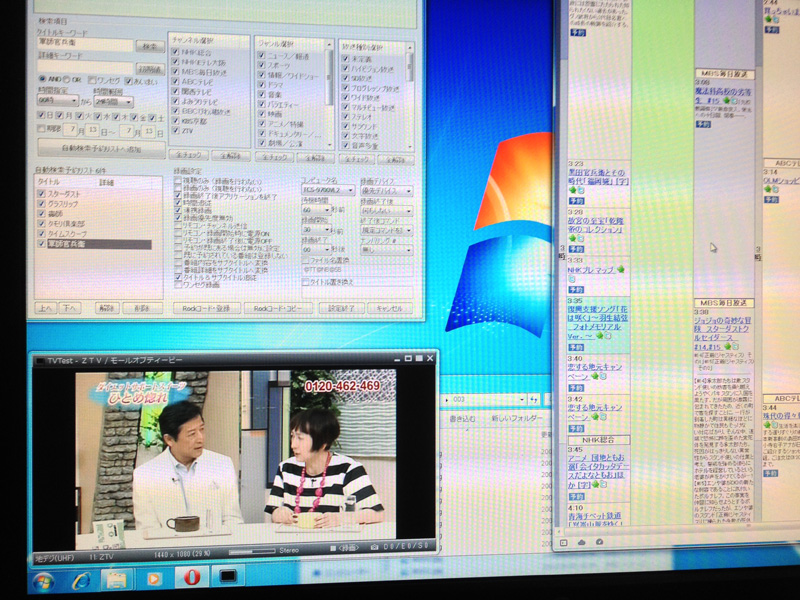Open the 優先デバイス recording device dropdown
This screenshot has width=800, height=600.
386,191
